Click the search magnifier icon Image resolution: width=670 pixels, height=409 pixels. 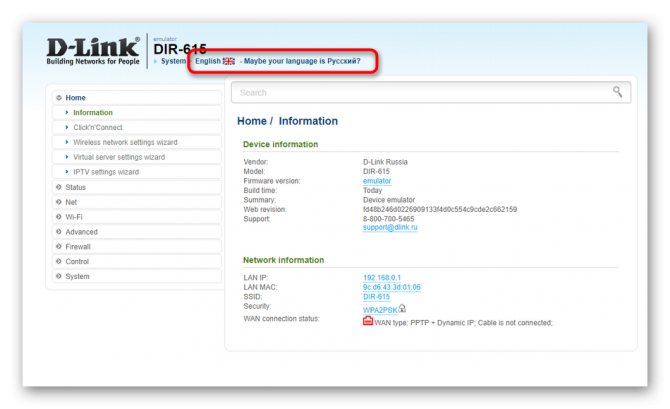pyautogui.click(x=617, y=91)
